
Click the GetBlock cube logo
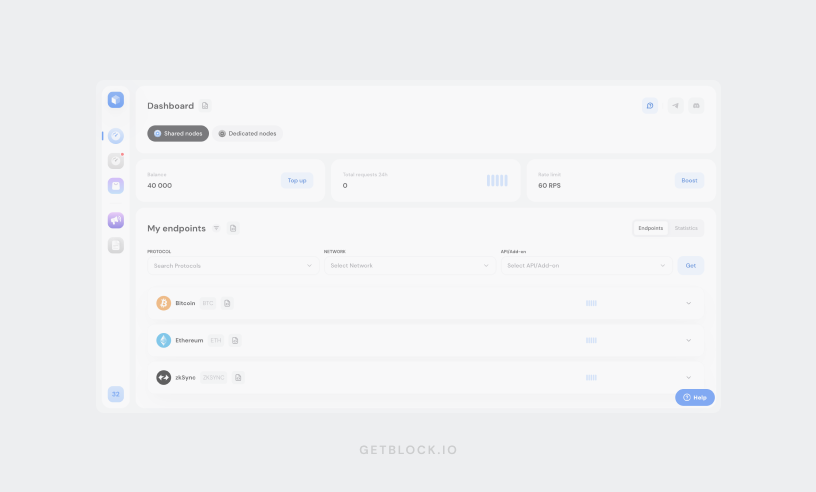click(x=116, y=99)
